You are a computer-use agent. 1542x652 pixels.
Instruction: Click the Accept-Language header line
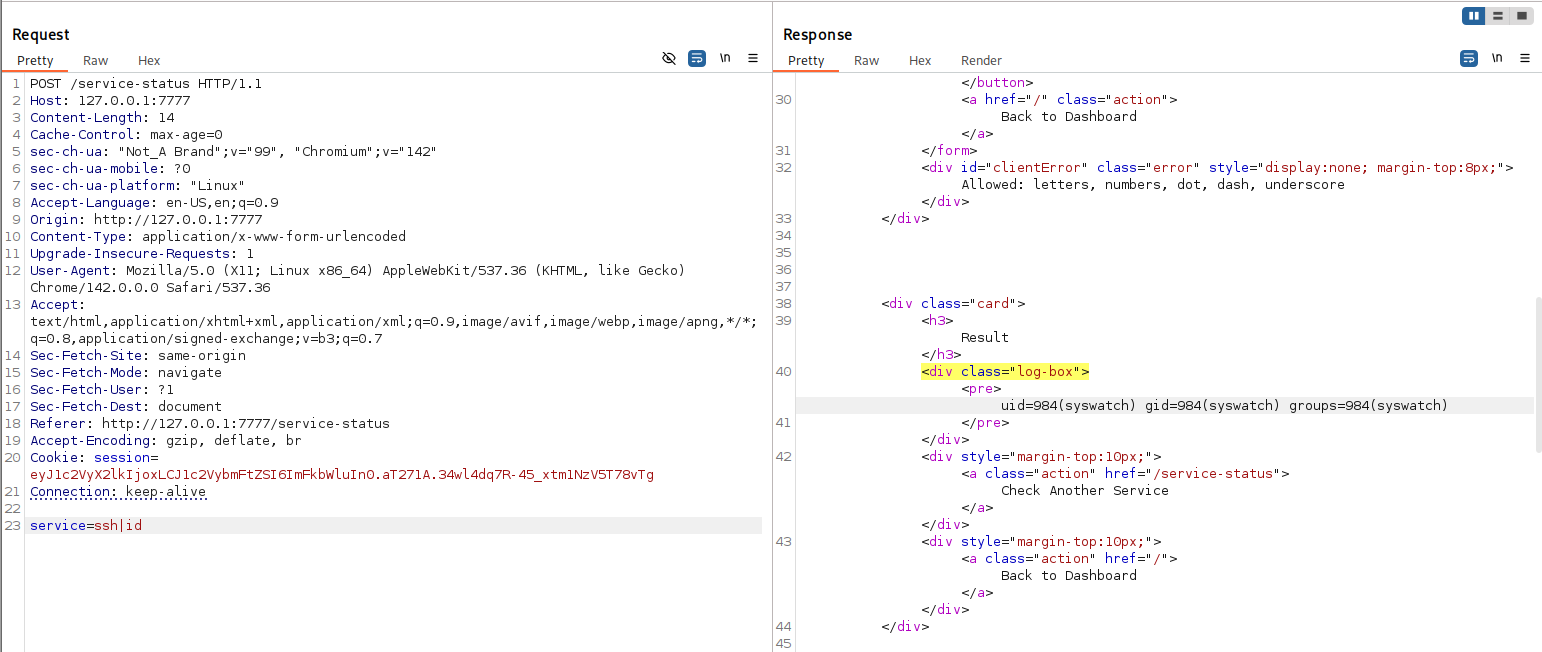click(154, 203)
